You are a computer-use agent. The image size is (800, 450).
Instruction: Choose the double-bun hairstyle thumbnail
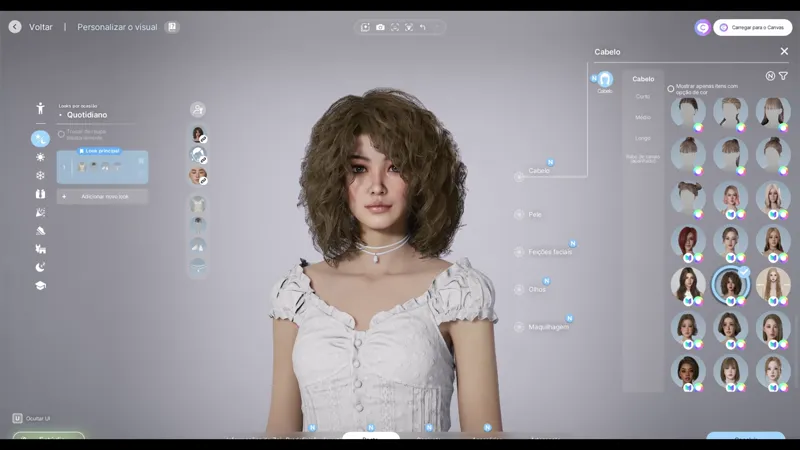[688, 199]
